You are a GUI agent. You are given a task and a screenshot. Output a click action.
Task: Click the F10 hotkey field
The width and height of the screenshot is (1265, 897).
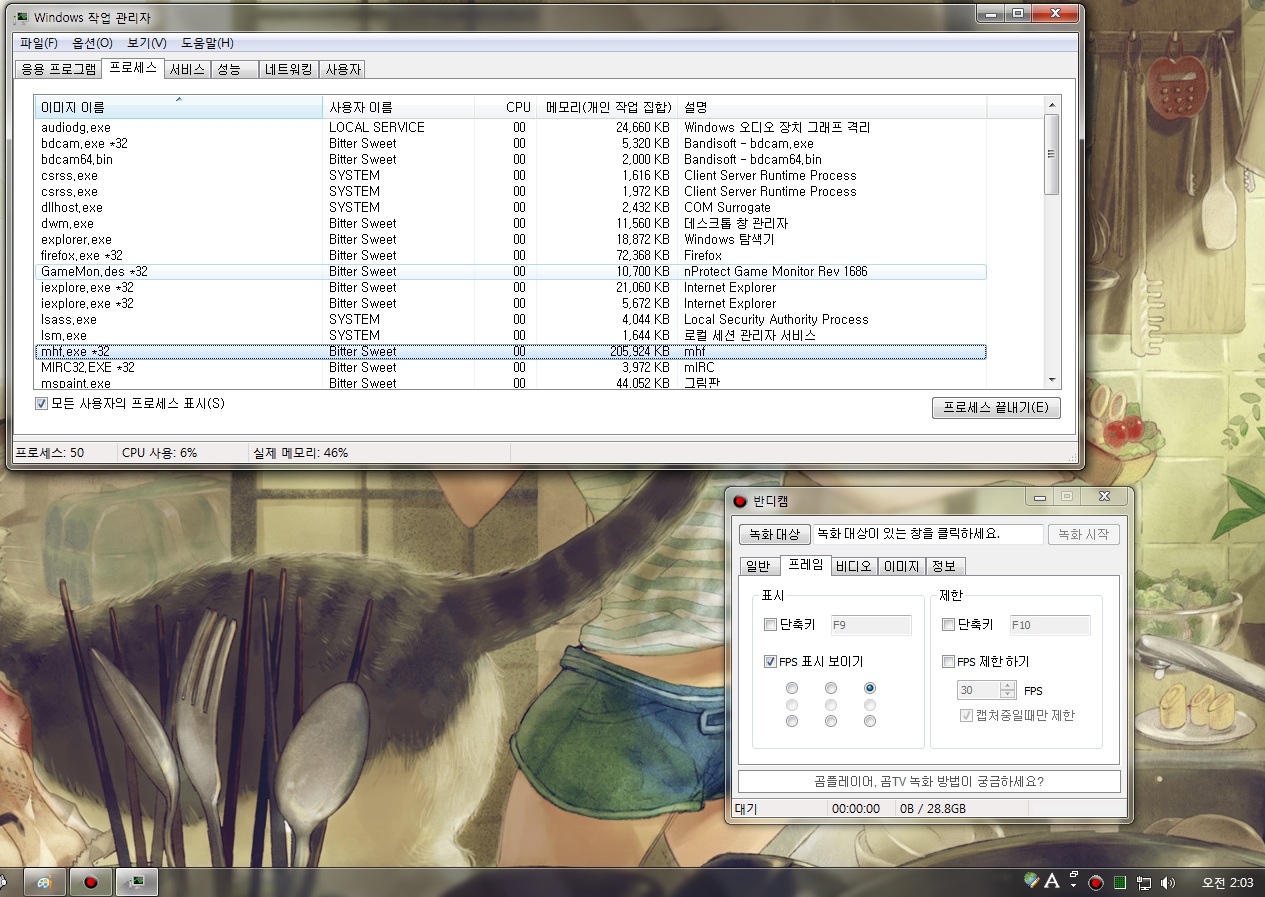pyautogui.click(x=1049, y=625)
